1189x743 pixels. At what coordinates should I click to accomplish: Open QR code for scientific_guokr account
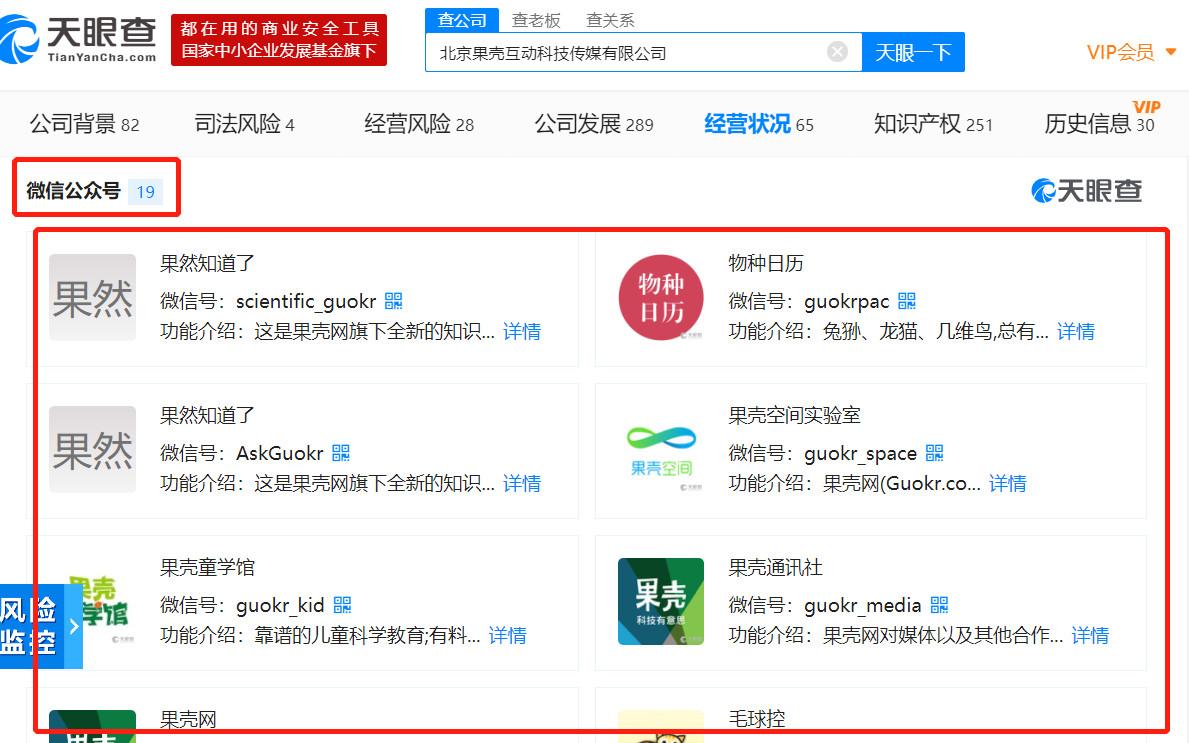click(x=394, y=301)
